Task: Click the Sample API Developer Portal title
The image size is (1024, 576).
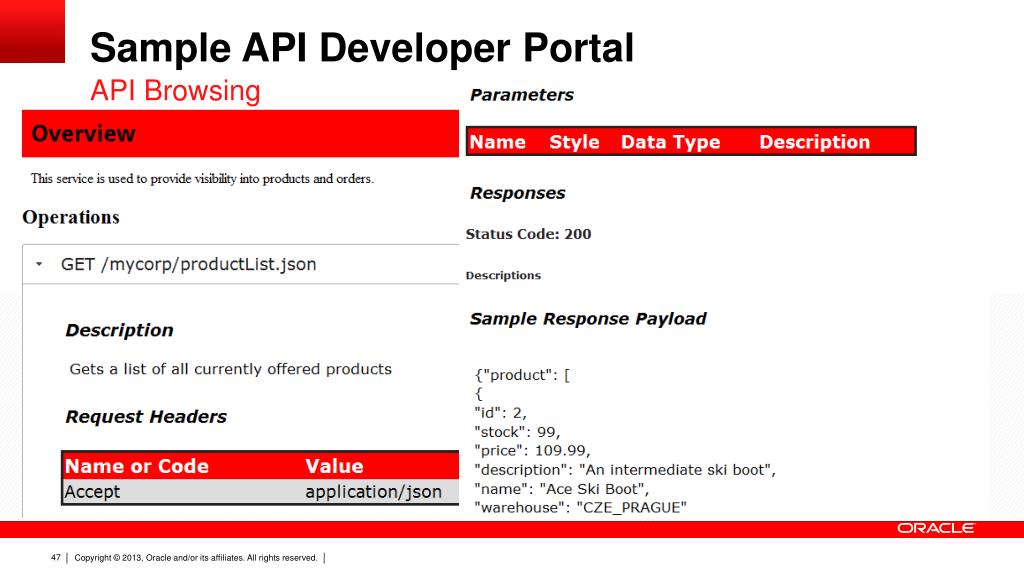Action: 362,48
